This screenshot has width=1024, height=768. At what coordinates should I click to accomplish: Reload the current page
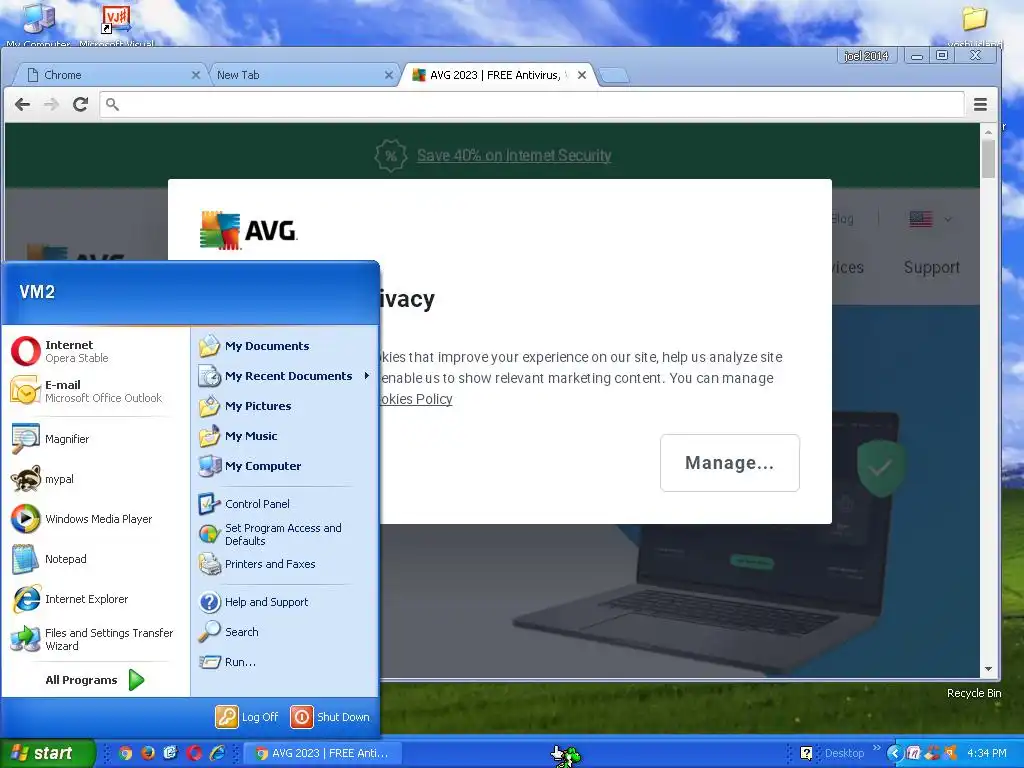(80, 104)
